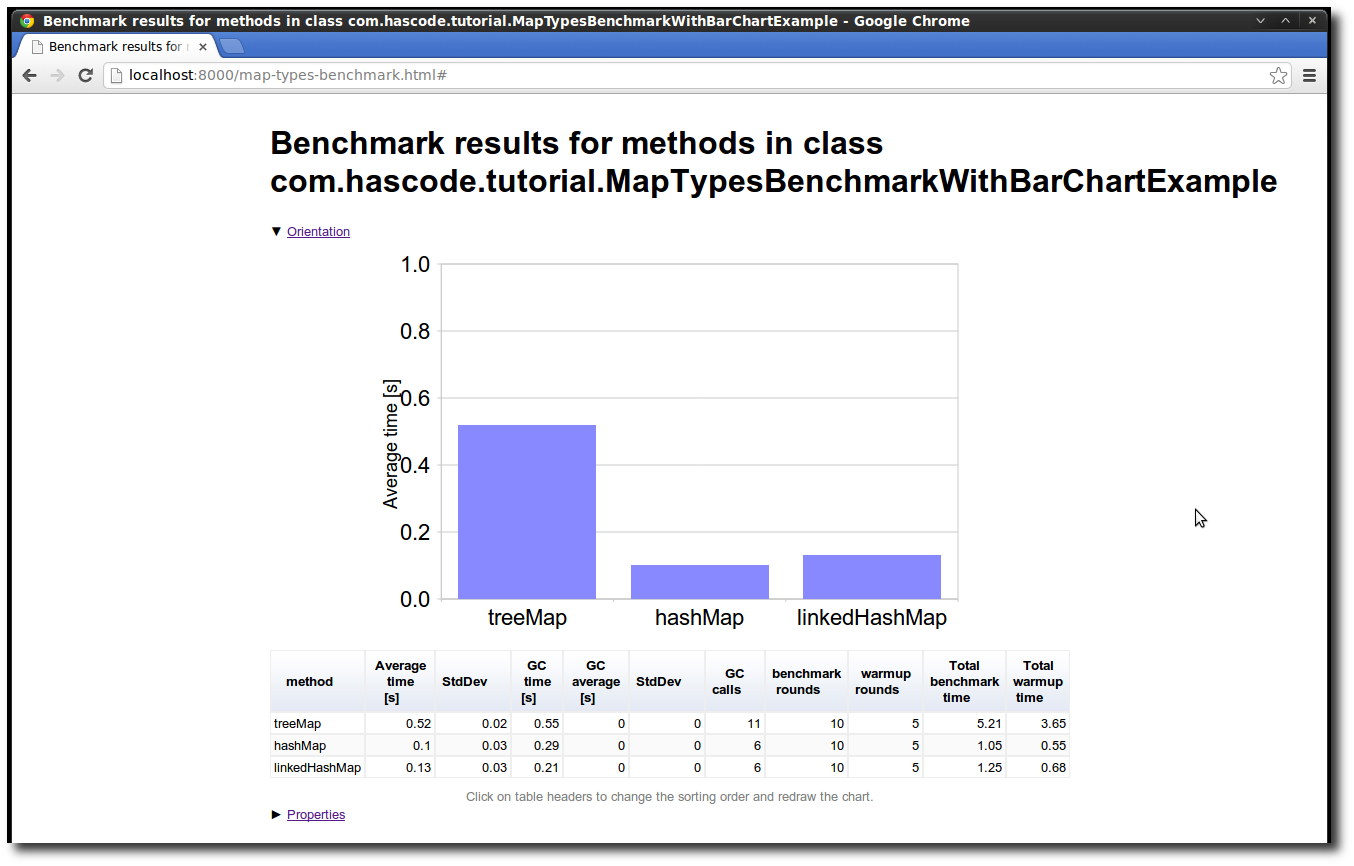Image resolution: width=1354 pixels, height=866 pixels.
Task: Sort table by Total benchmark time header
Action: 964,682
